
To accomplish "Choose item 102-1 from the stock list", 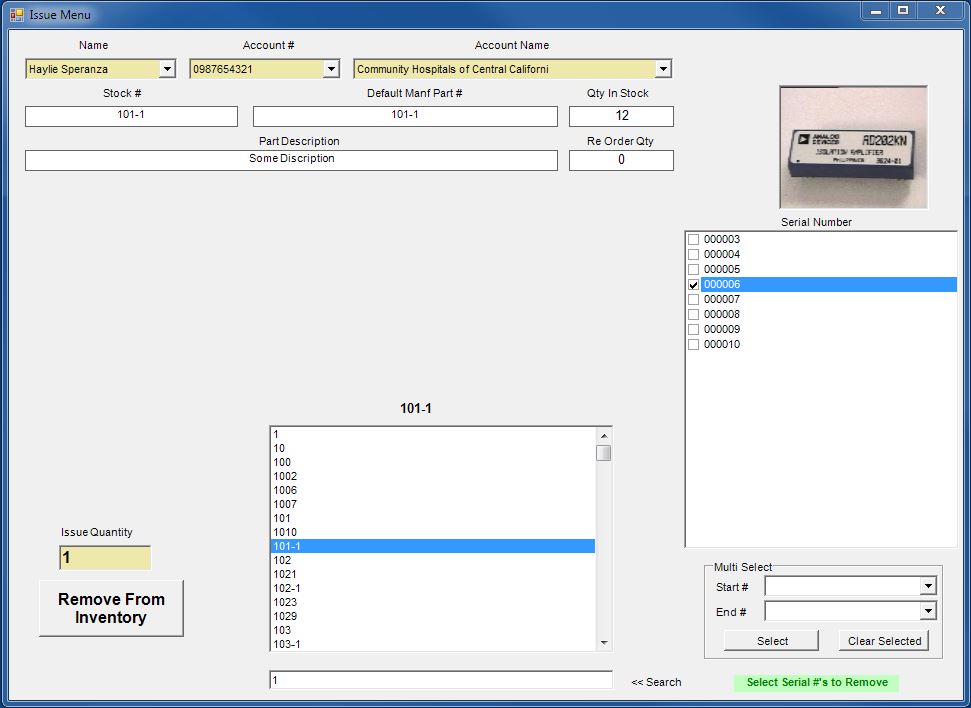I will pyautogui.click(x=287, y=588).
